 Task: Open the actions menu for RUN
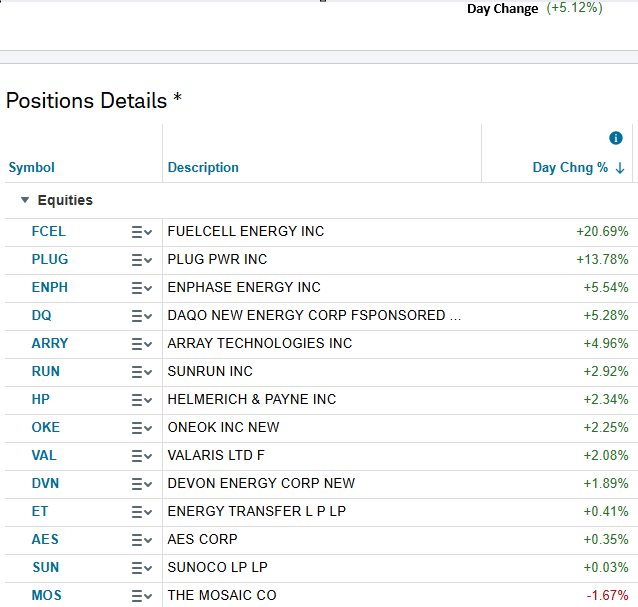[x=142, y=372]
